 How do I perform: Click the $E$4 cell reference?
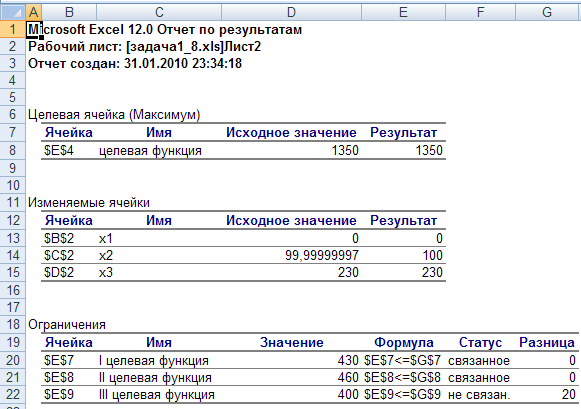coord(59,150)
